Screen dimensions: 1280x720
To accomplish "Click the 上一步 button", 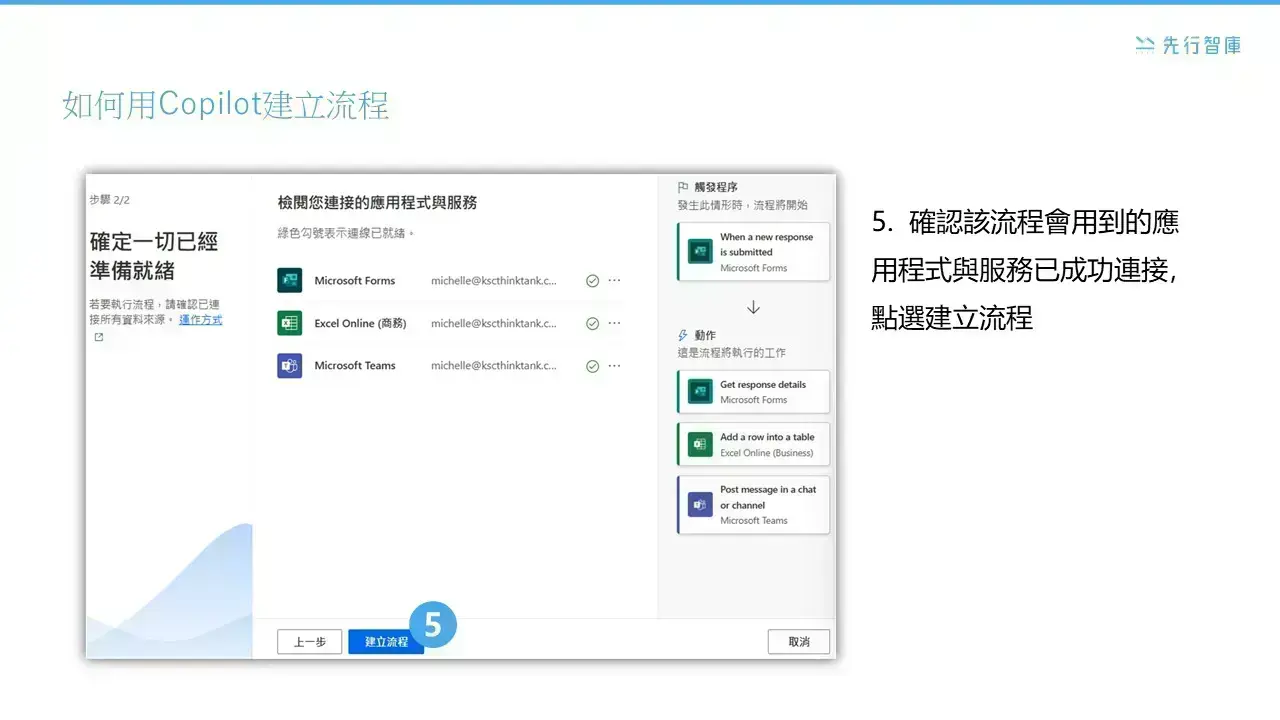I will [310, 642].
